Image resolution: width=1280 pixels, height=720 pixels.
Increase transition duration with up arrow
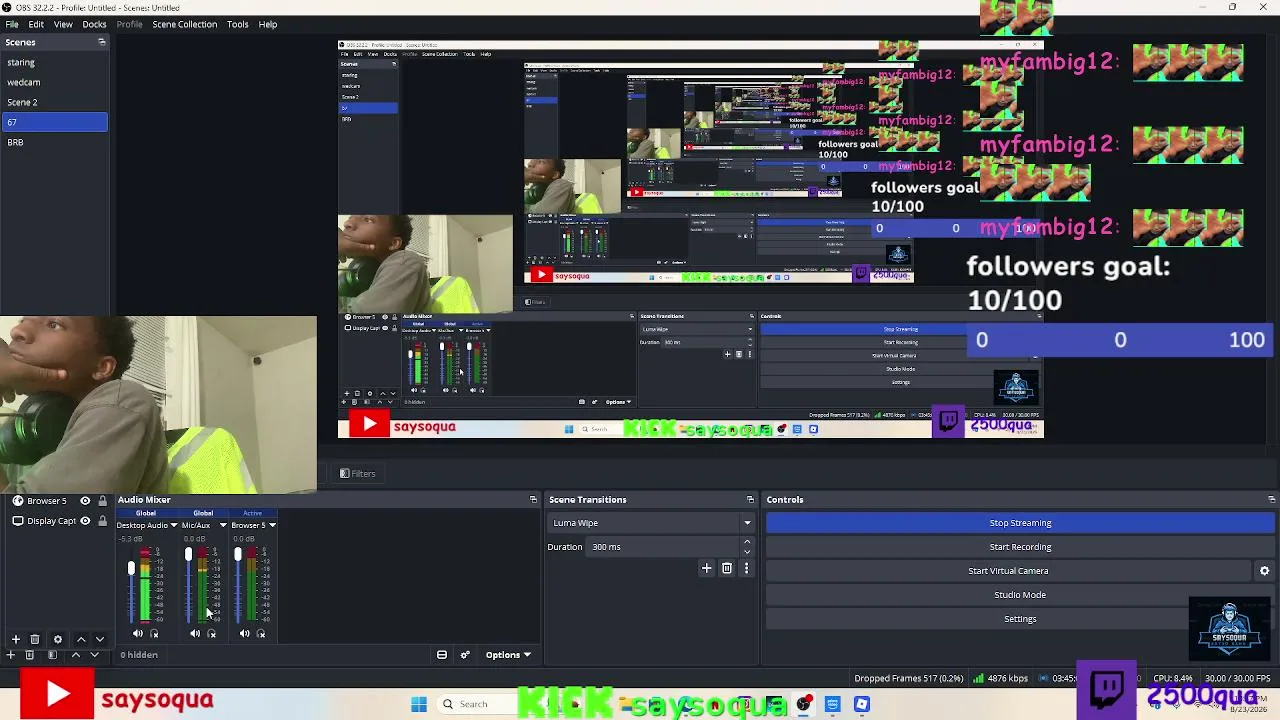(x=747, y=542)
